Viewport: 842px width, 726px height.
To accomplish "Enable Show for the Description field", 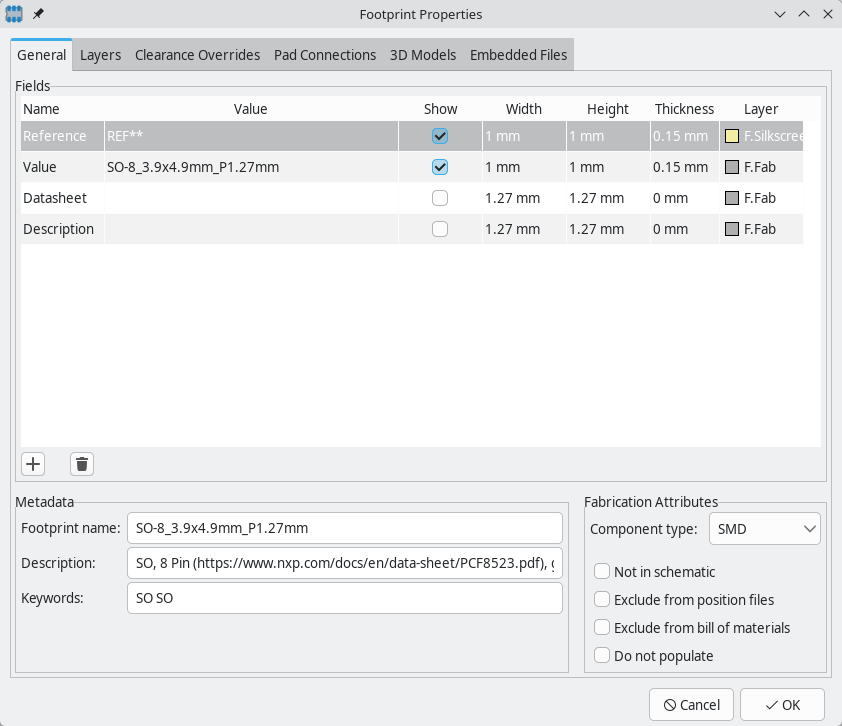I will pyautogui.click(x=439, y=229).
